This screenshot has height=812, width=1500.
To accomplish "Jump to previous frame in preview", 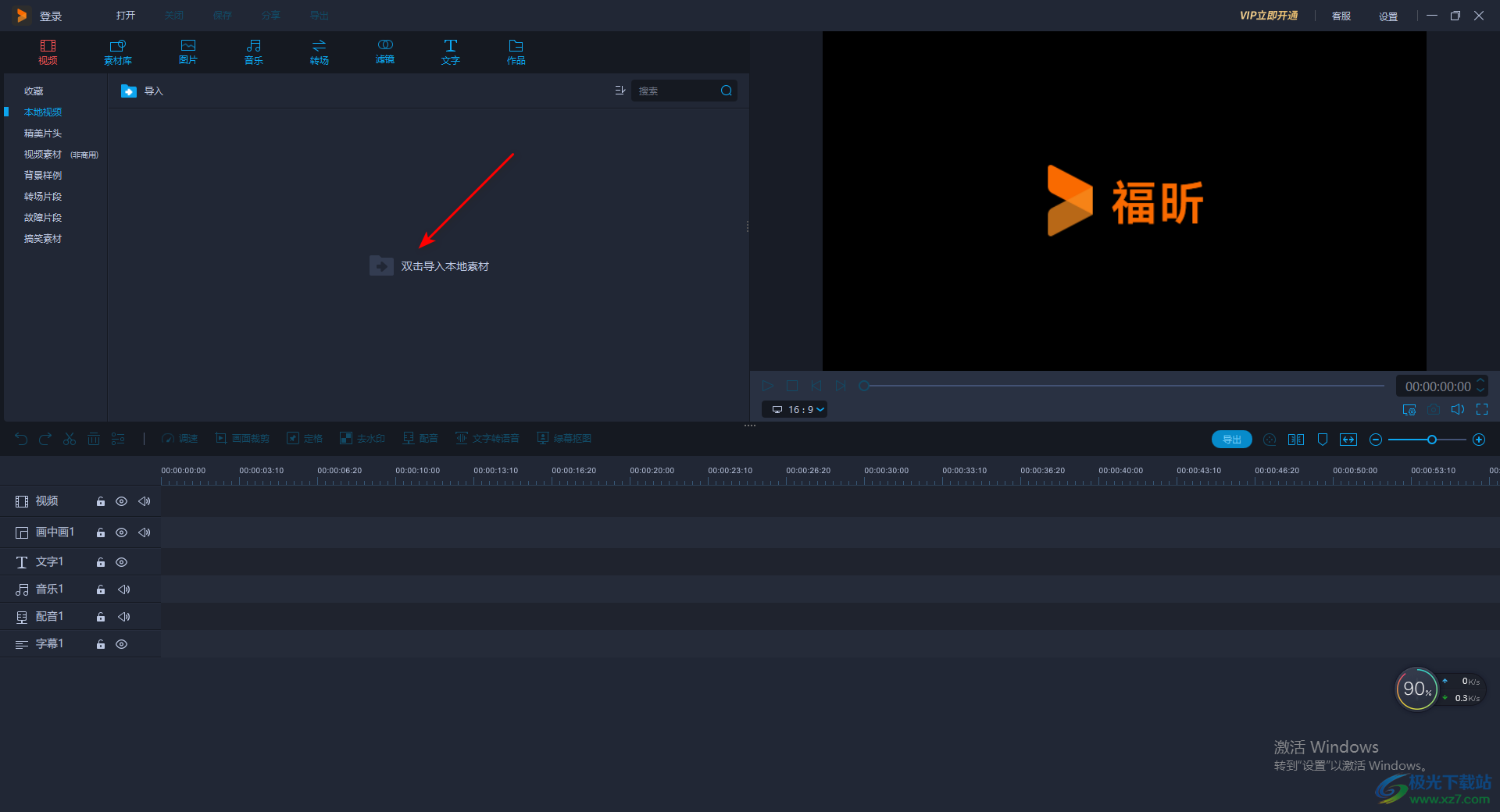I will click(816, 386).
